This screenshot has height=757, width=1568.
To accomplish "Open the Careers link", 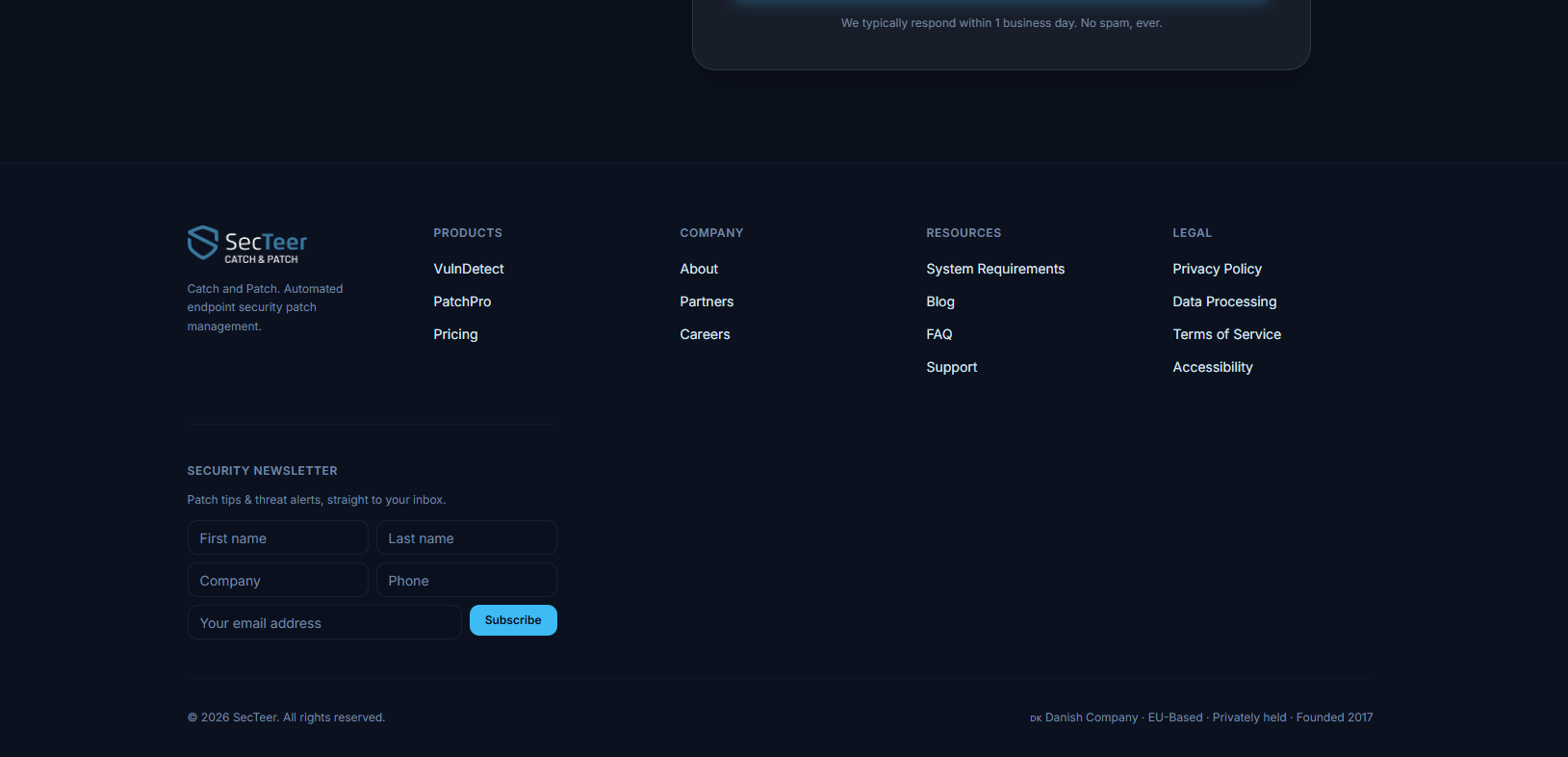I will [705, 334].
